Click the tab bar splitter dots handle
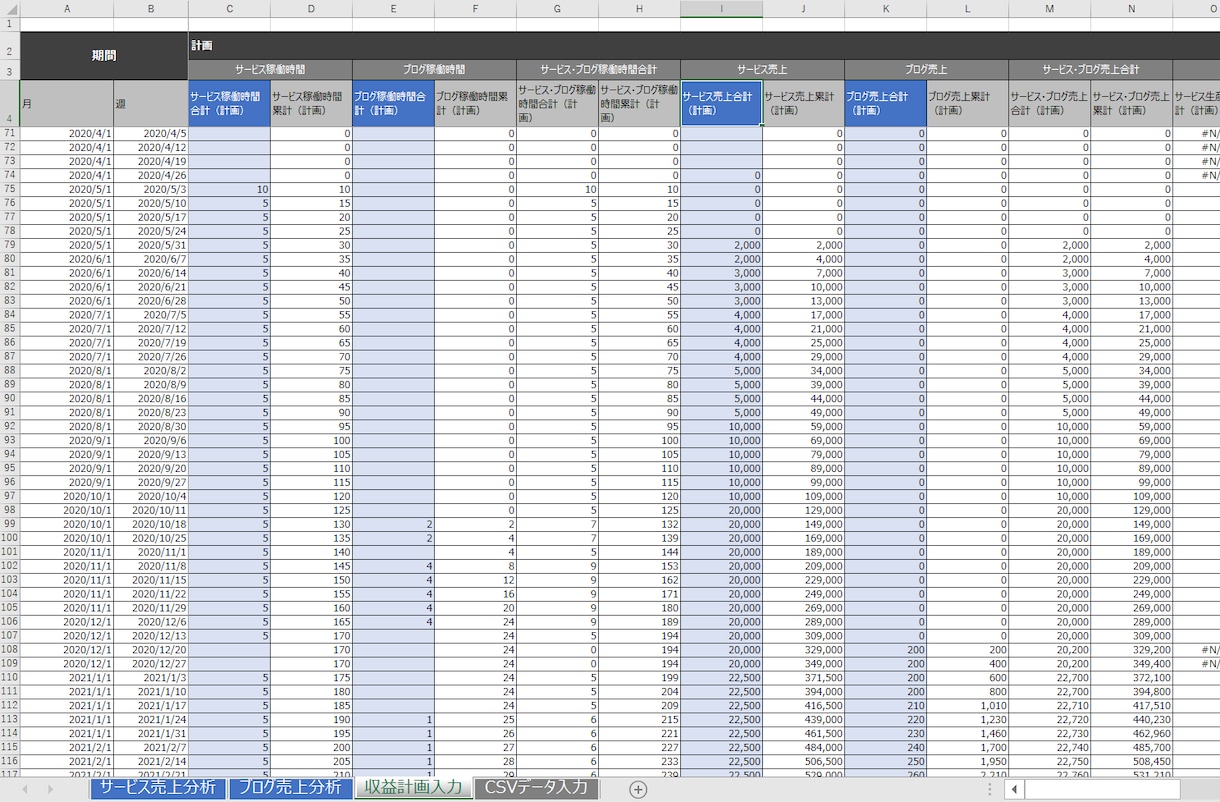This screenshot has height=802, width=1220. 990,789
